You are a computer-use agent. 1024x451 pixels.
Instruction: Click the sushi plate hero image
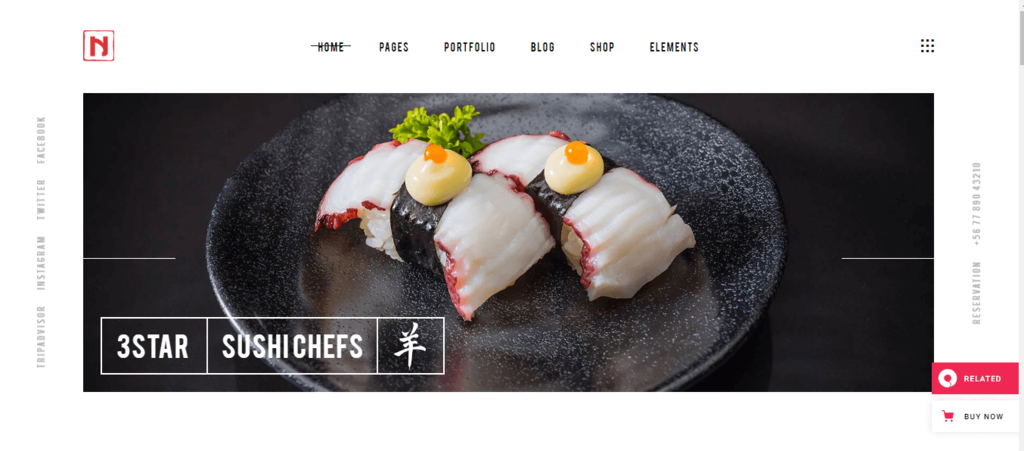[x=508, y=242]
